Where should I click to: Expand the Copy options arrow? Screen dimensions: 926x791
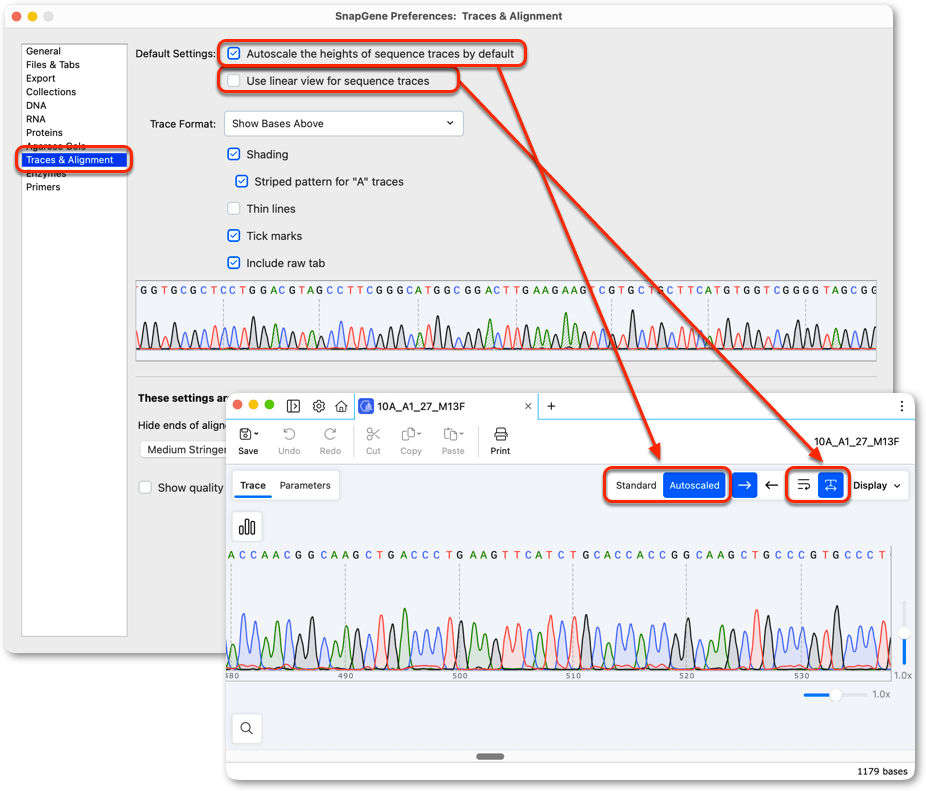pyautogui.click(x=419, y=434)
